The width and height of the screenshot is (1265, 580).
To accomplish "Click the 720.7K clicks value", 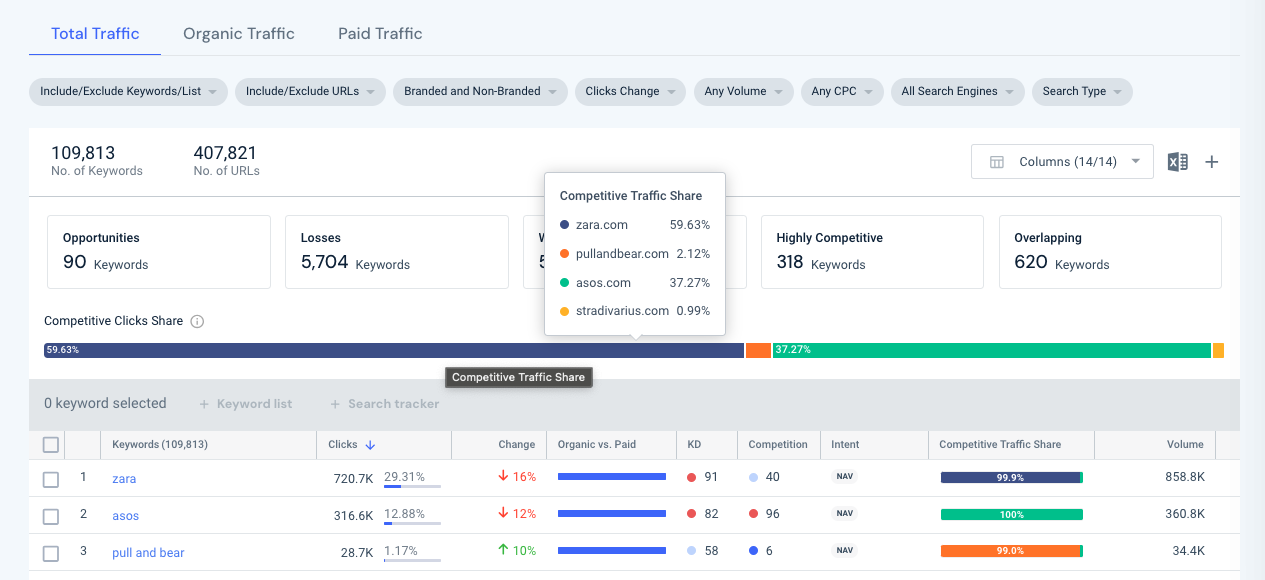I will [x=353, y=479].
